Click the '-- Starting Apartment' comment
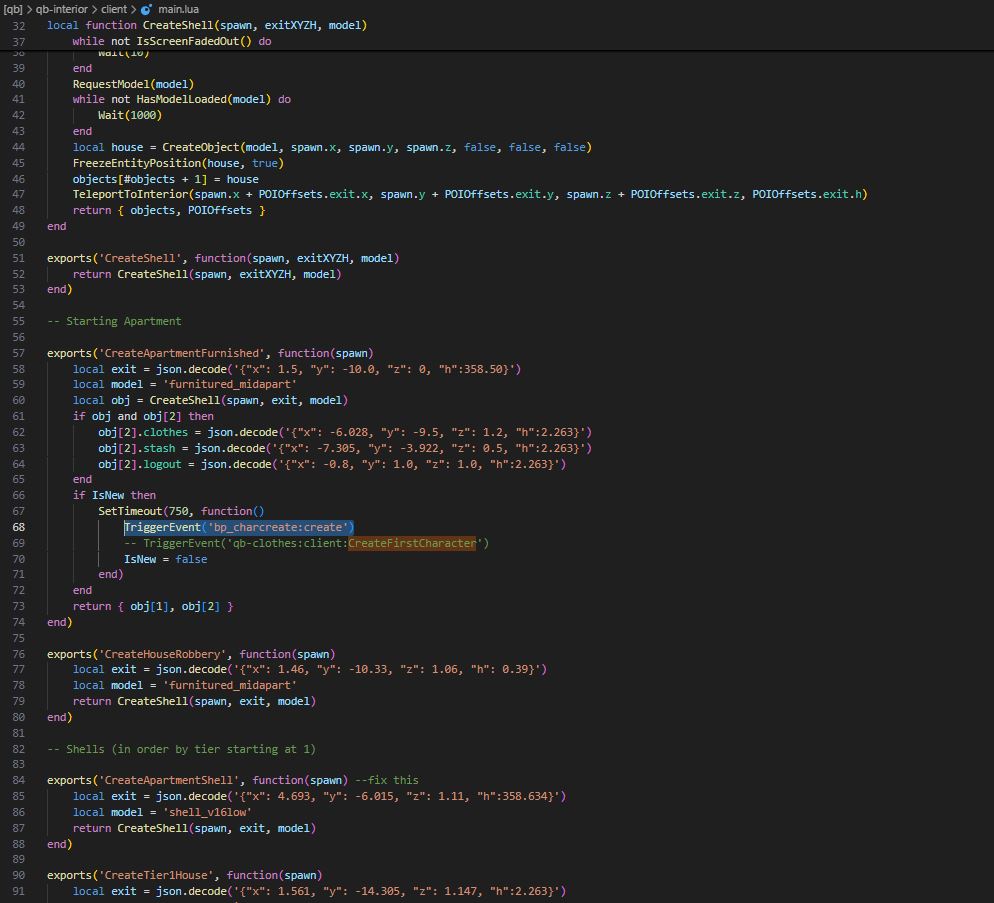The height and width of the screenshot is (903, 994). (114, 321)
